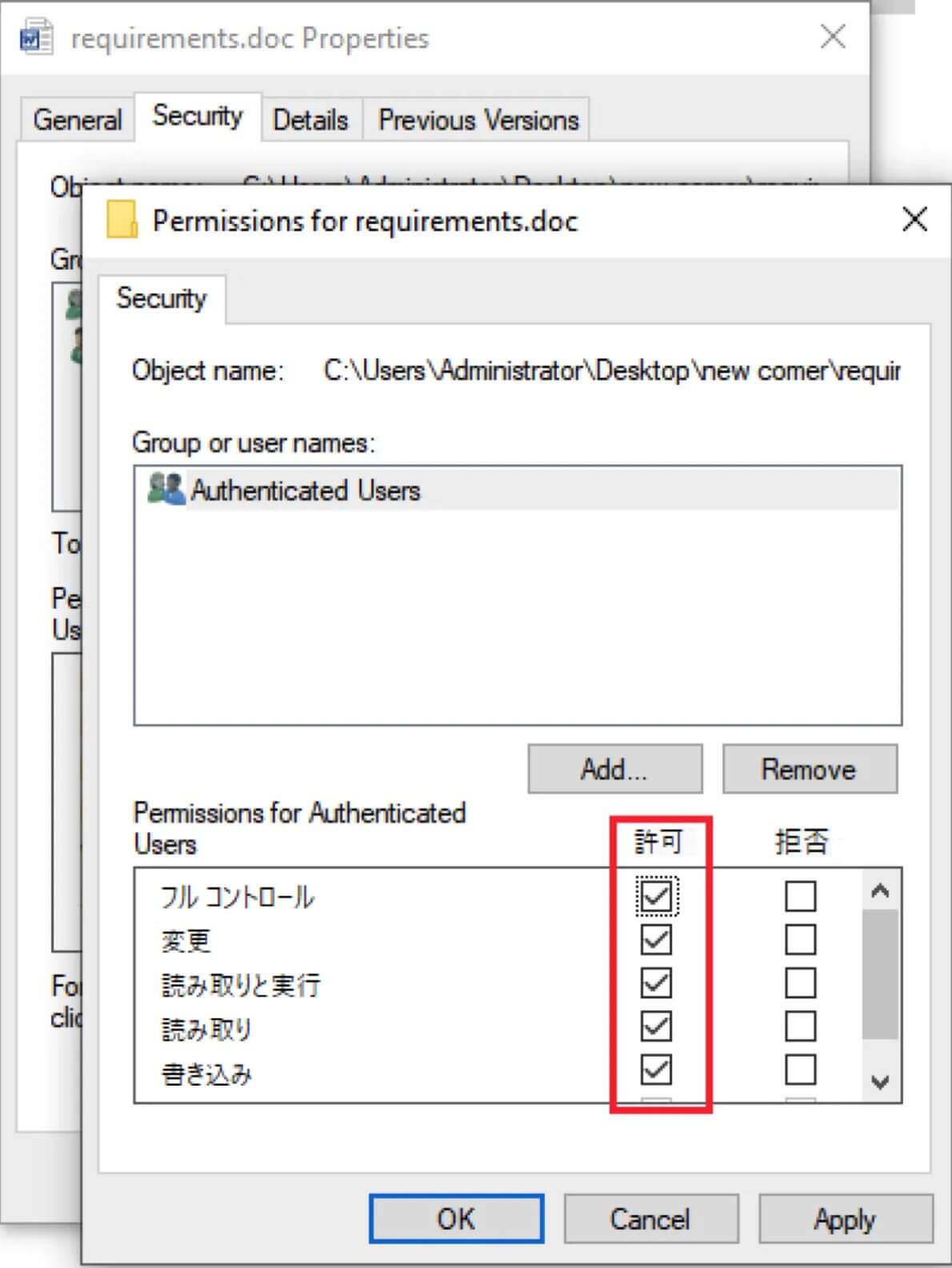The image size is (952, 1268).
Task: Select Authenticated Users in the group list
Action: pyautogui.click(x=306, y=490)
